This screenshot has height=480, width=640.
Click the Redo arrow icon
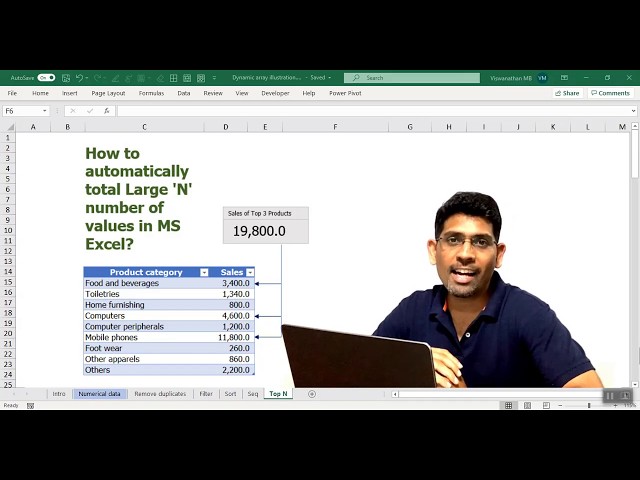97,78
